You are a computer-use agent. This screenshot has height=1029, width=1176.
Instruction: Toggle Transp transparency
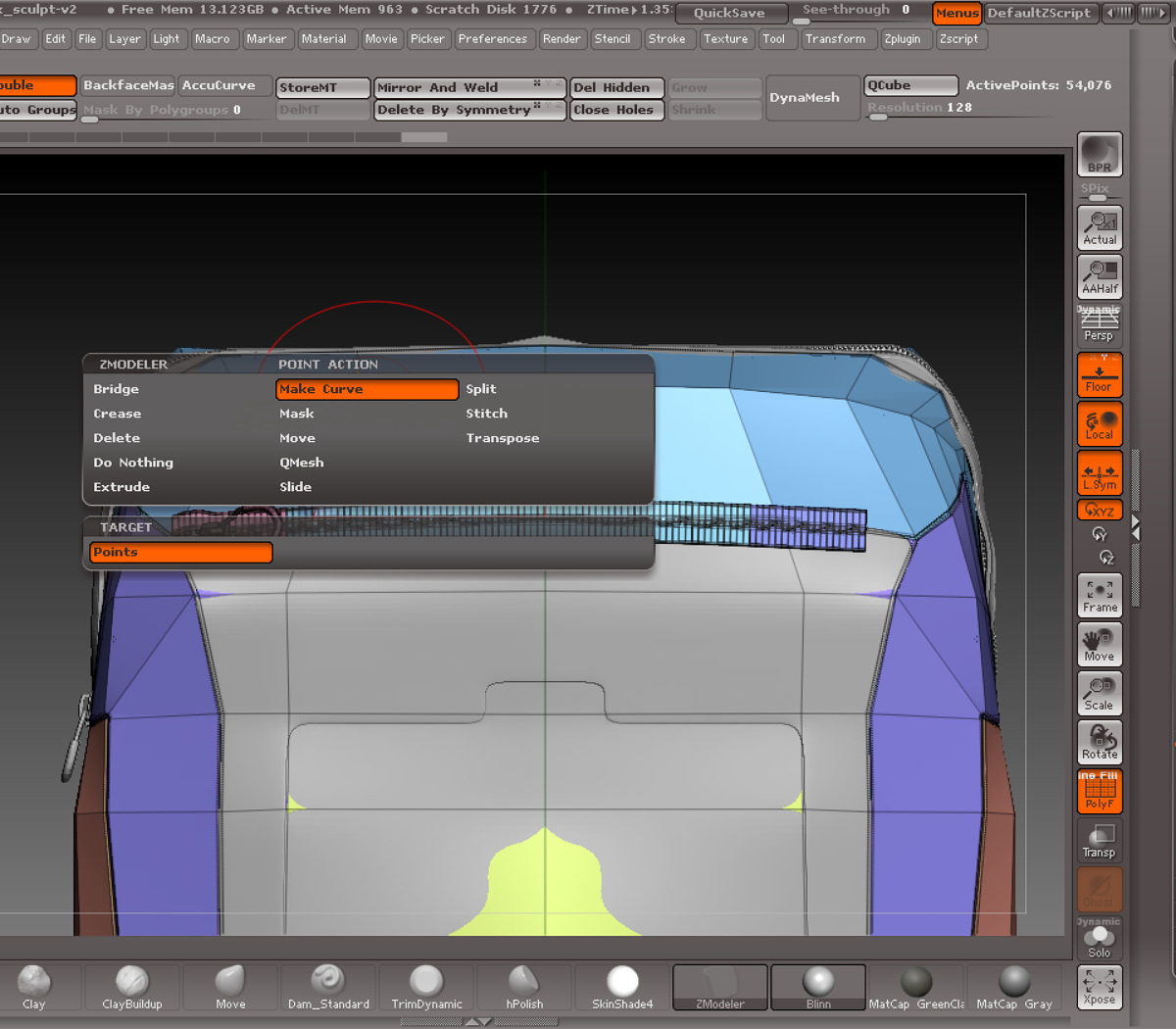(1100, 840)
